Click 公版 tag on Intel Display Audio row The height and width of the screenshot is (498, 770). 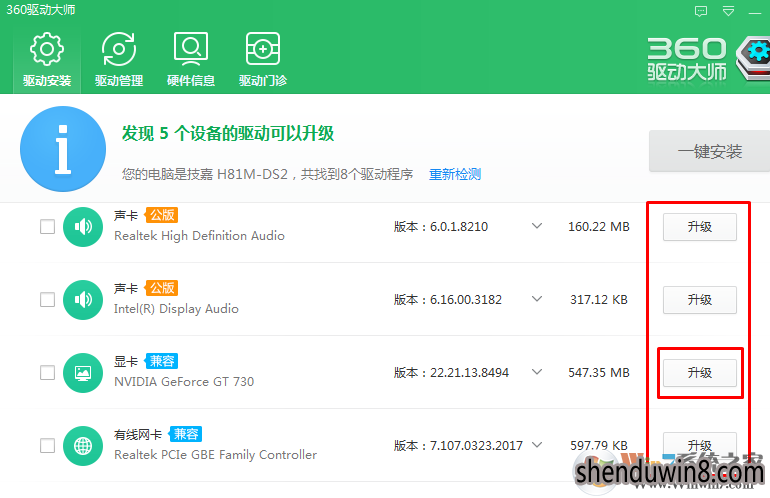(x=162, y=288)
